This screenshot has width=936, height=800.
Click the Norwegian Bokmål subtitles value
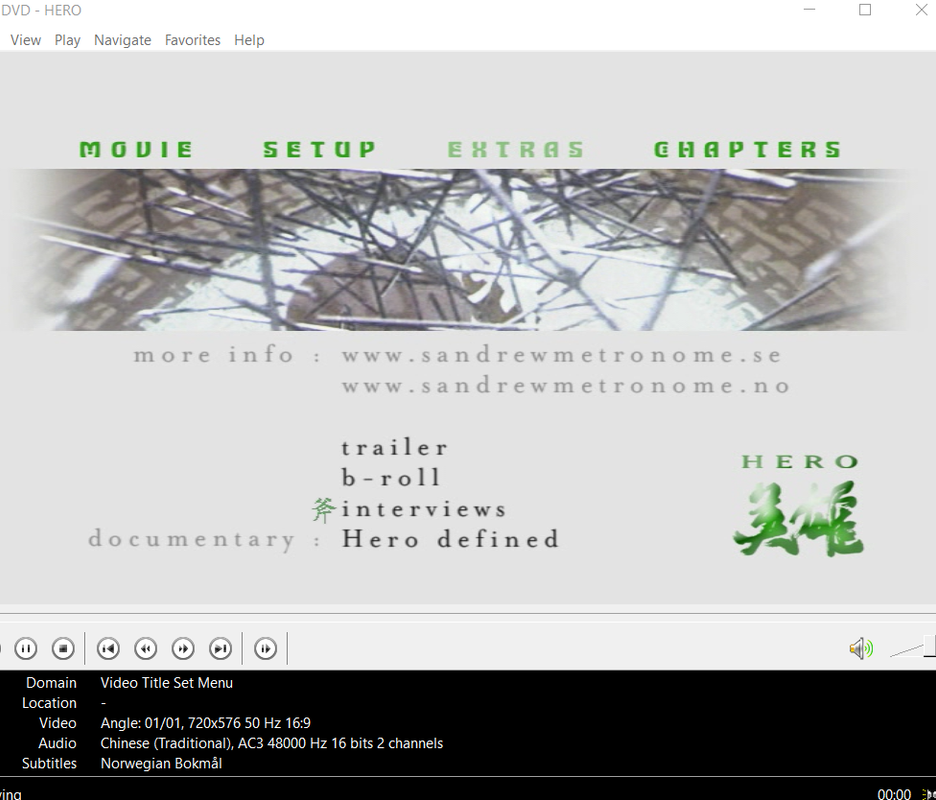[x=161, y=764]
